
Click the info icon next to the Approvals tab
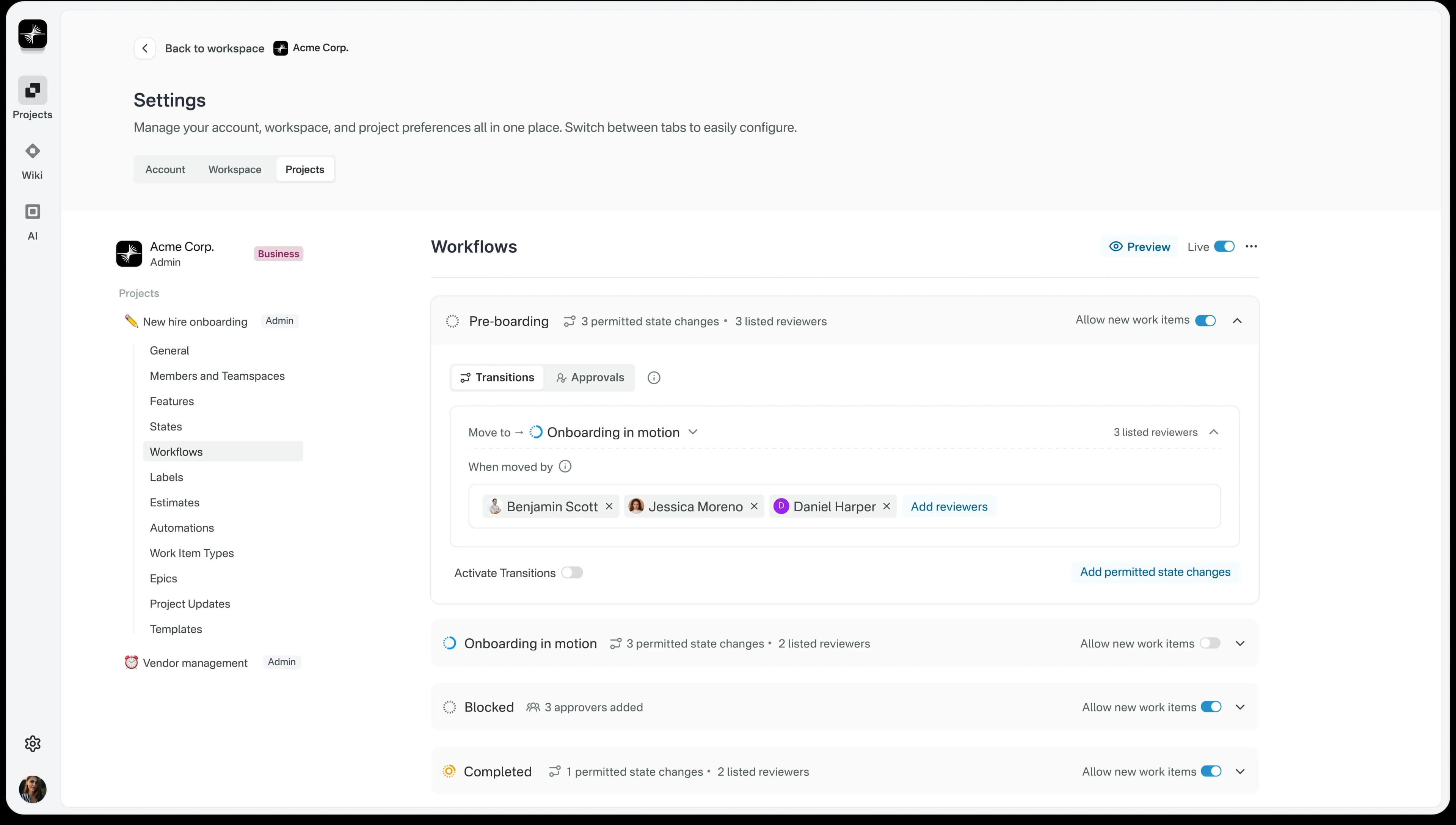(x=654, y=377)
